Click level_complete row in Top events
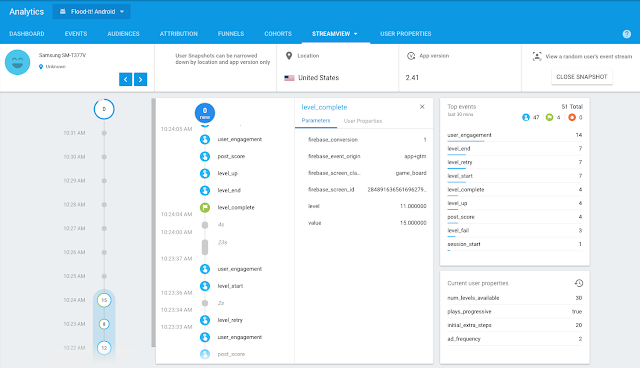This screenshot has height=368, width=640. 515,190
